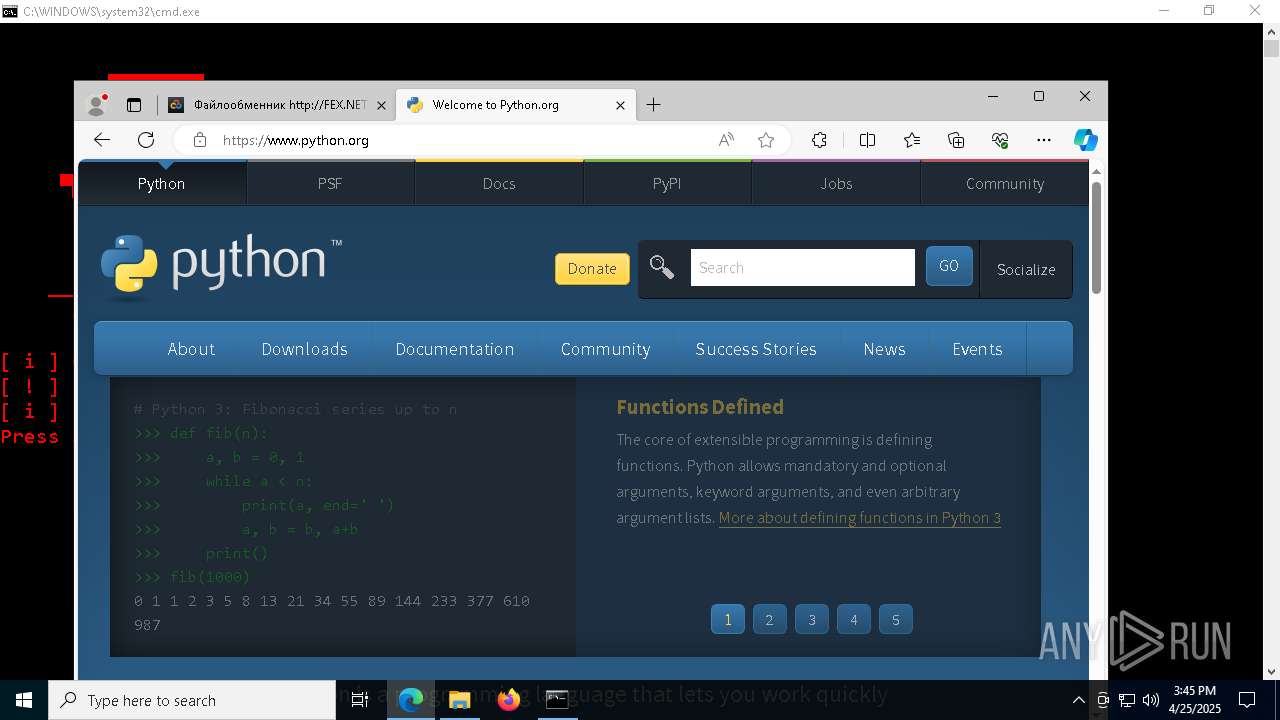Open the Windows Start button
The image size is (1280, 720).
[24, 700]
